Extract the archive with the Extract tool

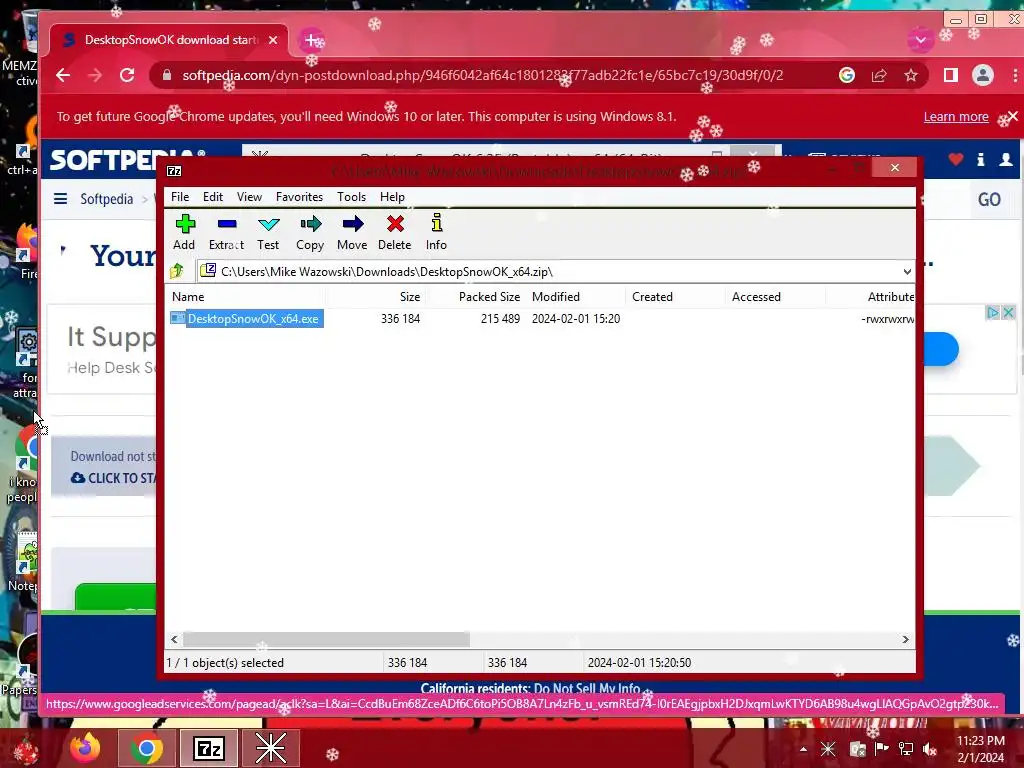pyautogui.click(x=227, y=232)
